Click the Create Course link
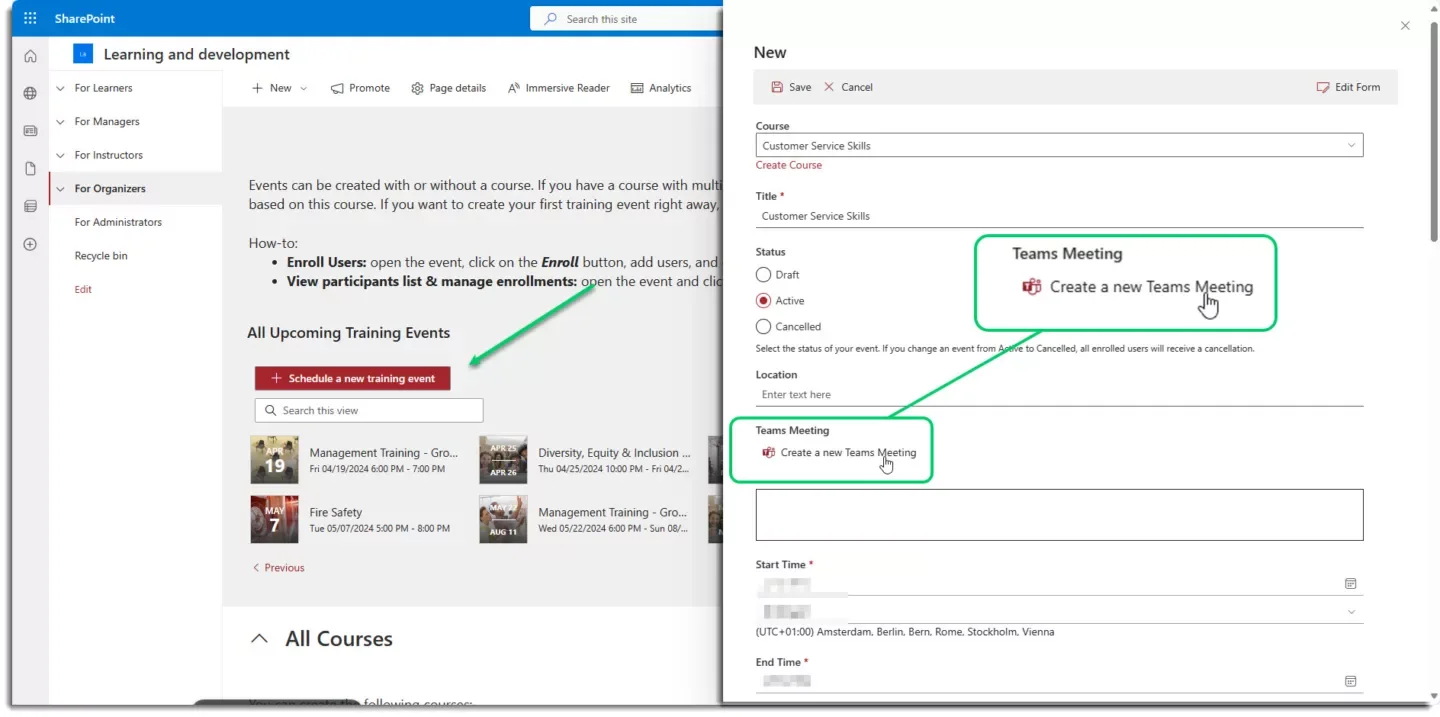Screen dimensions: 1440x717 [788, 165]
